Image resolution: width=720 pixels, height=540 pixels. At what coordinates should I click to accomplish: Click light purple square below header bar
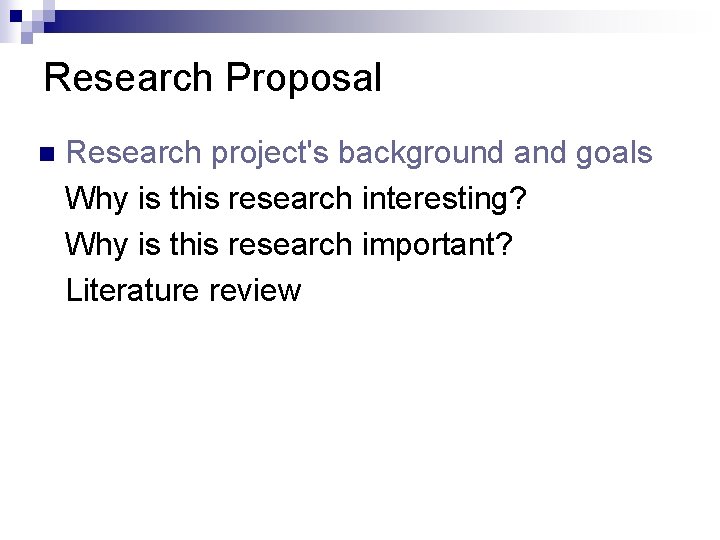pos(27,38)
